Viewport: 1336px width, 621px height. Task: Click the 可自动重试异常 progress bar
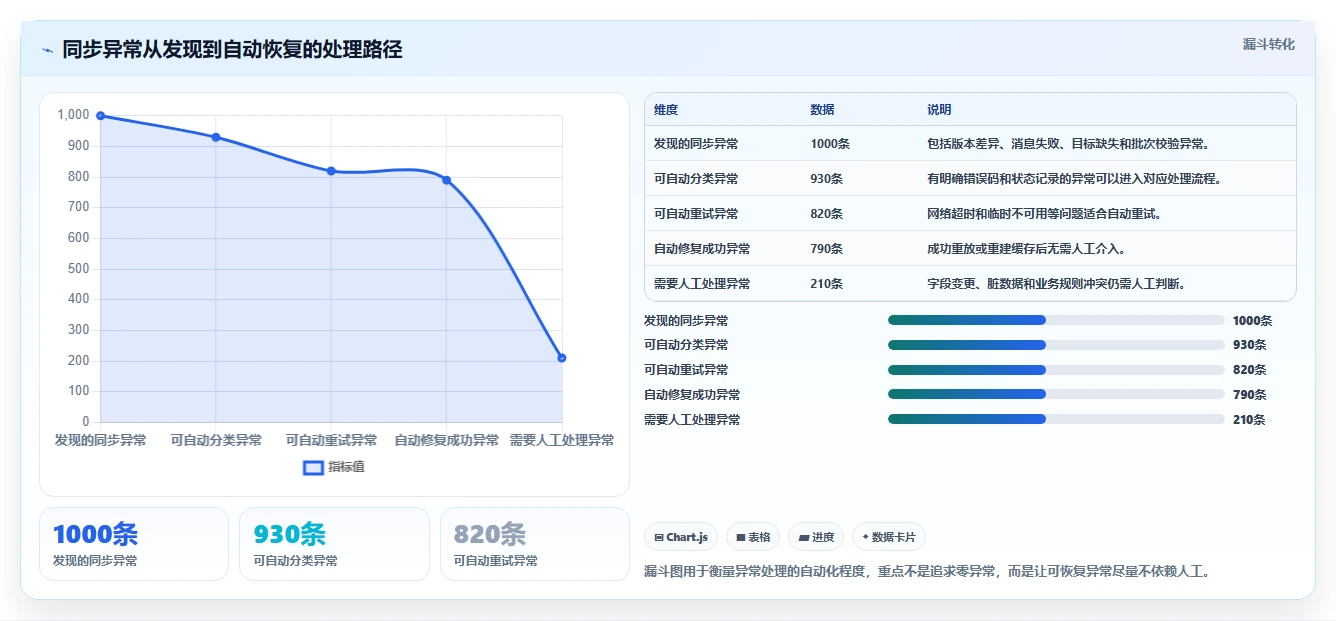coord(1056,370)
